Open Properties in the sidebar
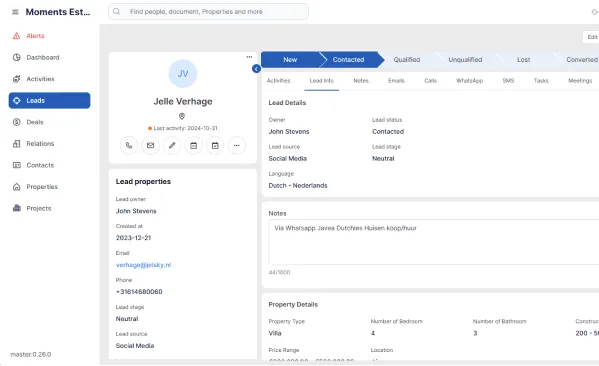 49,187
